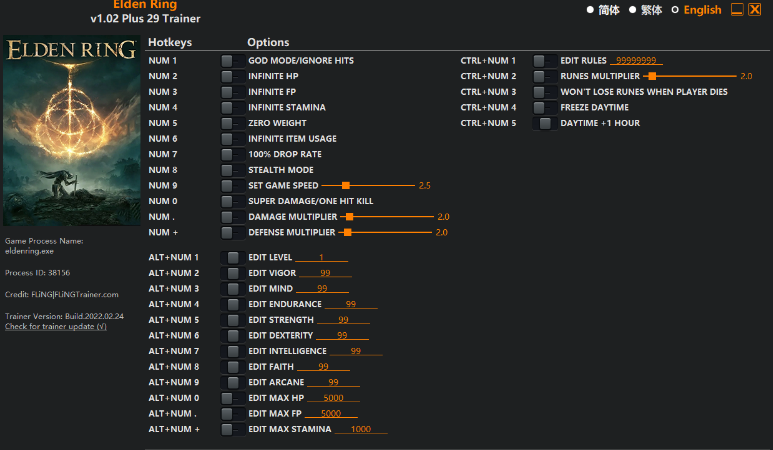Apply Edit Mind button

point(233,289)
